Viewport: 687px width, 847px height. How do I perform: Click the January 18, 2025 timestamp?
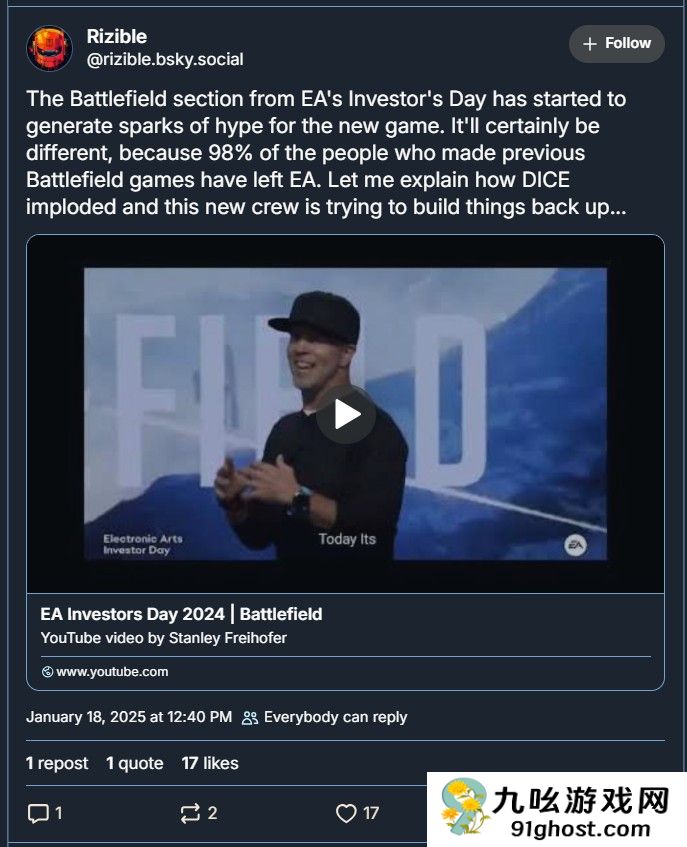point(128,717)
